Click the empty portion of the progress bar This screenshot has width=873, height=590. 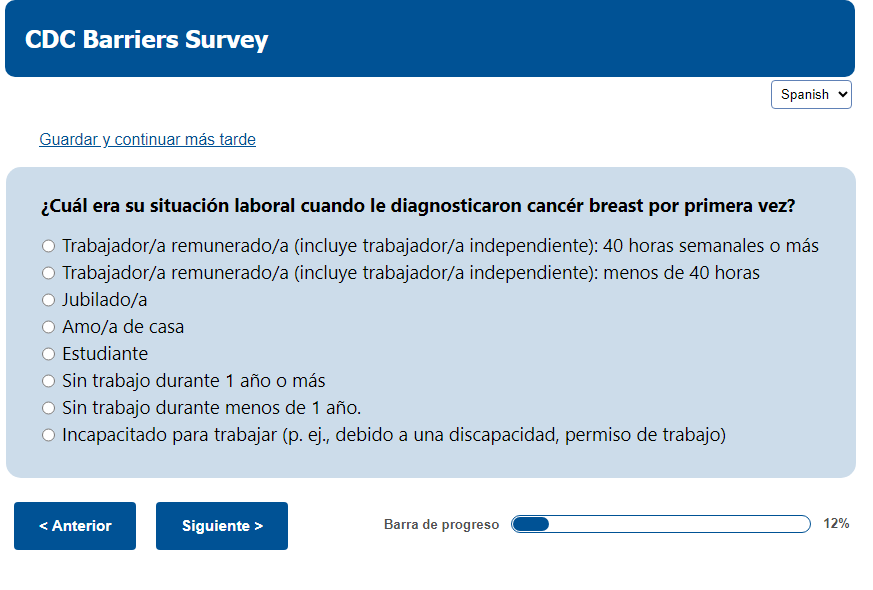680,524
